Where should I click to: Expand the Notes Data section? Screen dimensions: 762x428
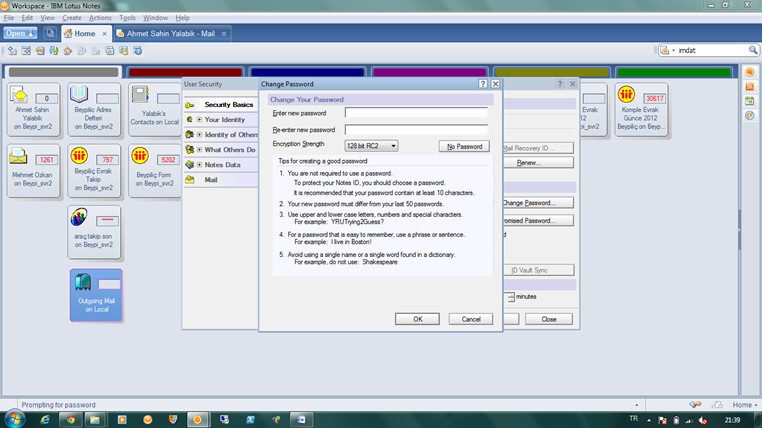click(x=199, y=165)
